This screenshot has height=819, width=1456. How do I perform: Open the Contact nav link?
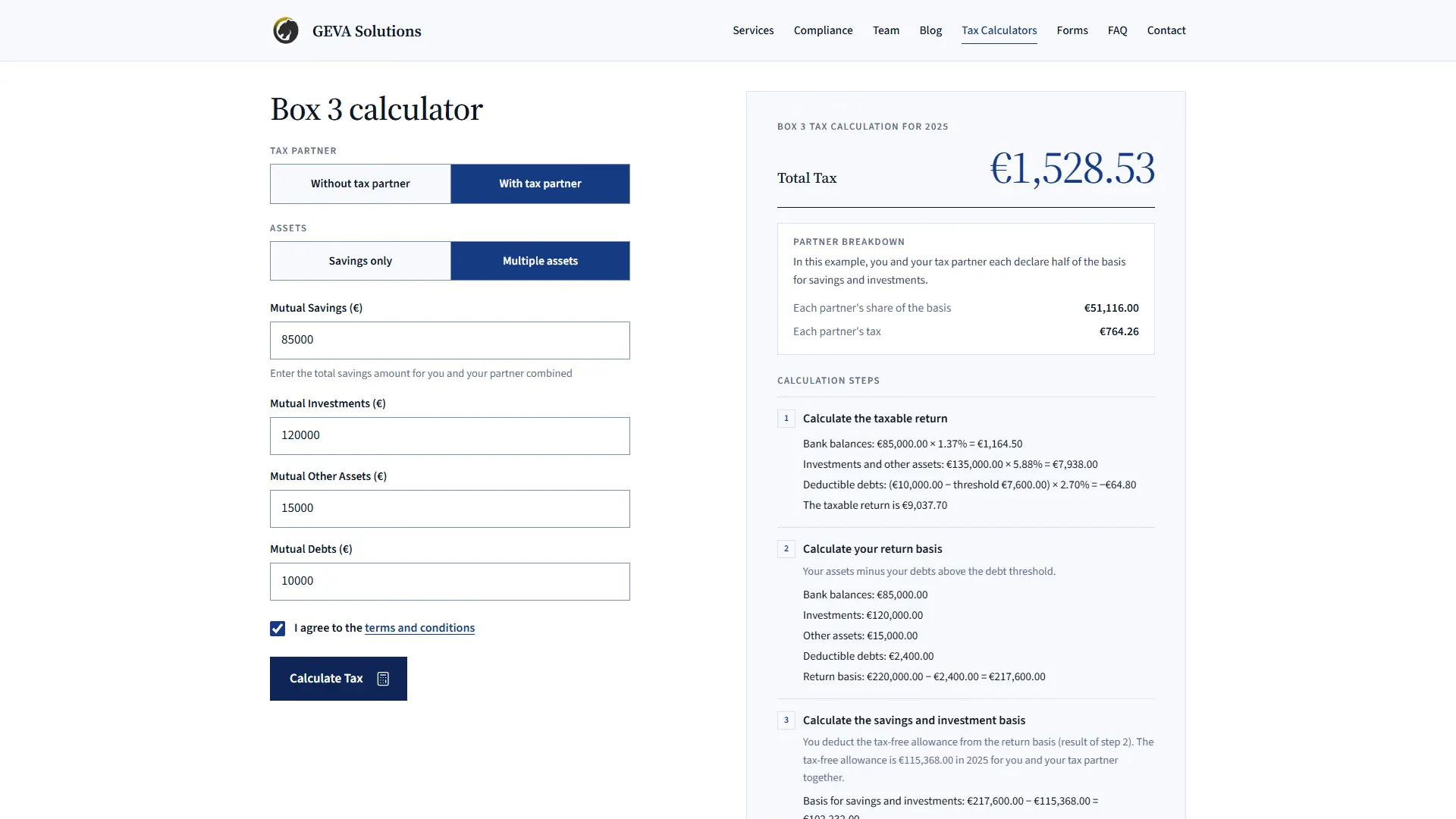click(1166, 30)
